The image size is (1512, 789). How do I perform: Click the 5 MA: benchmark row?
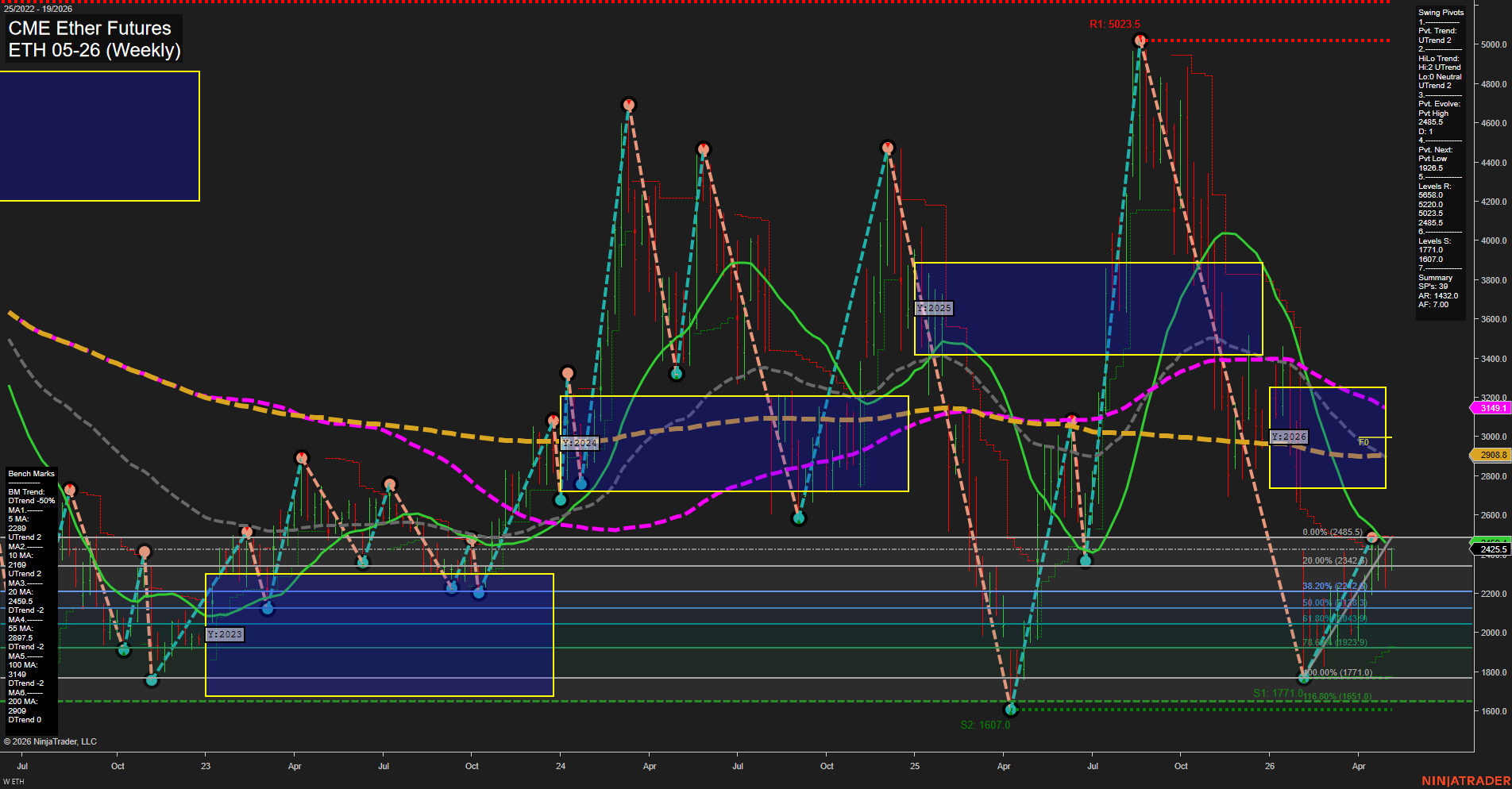(x=18, y=519)
